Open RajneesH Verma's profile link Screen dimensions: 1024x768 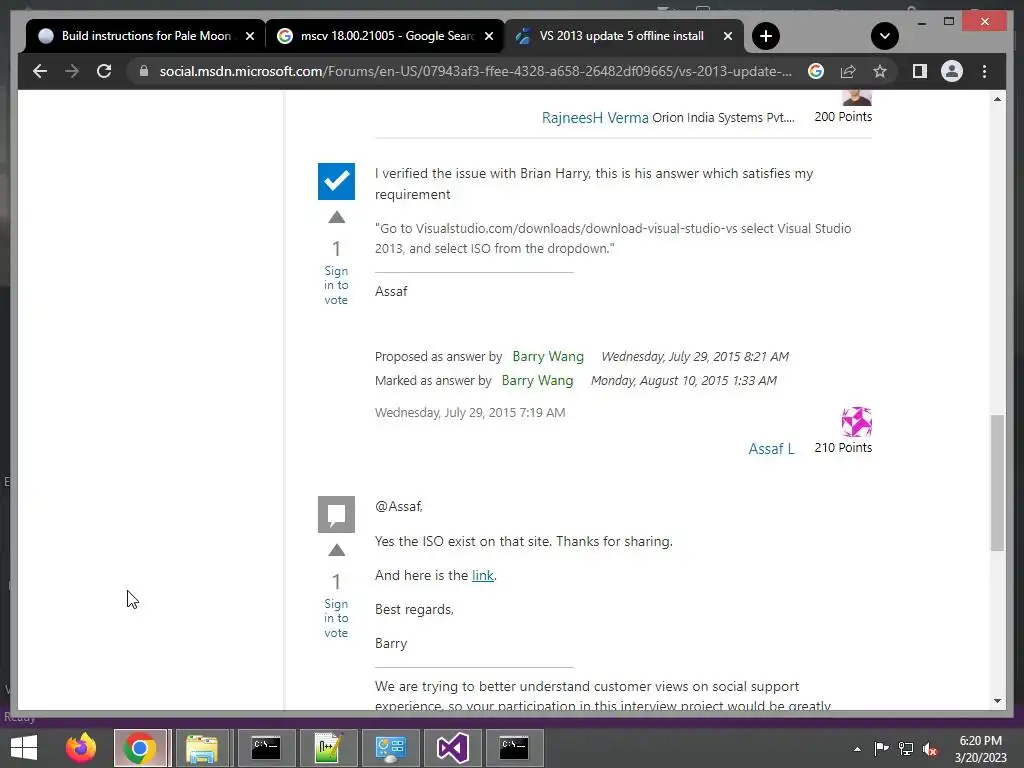coord(595,118)
